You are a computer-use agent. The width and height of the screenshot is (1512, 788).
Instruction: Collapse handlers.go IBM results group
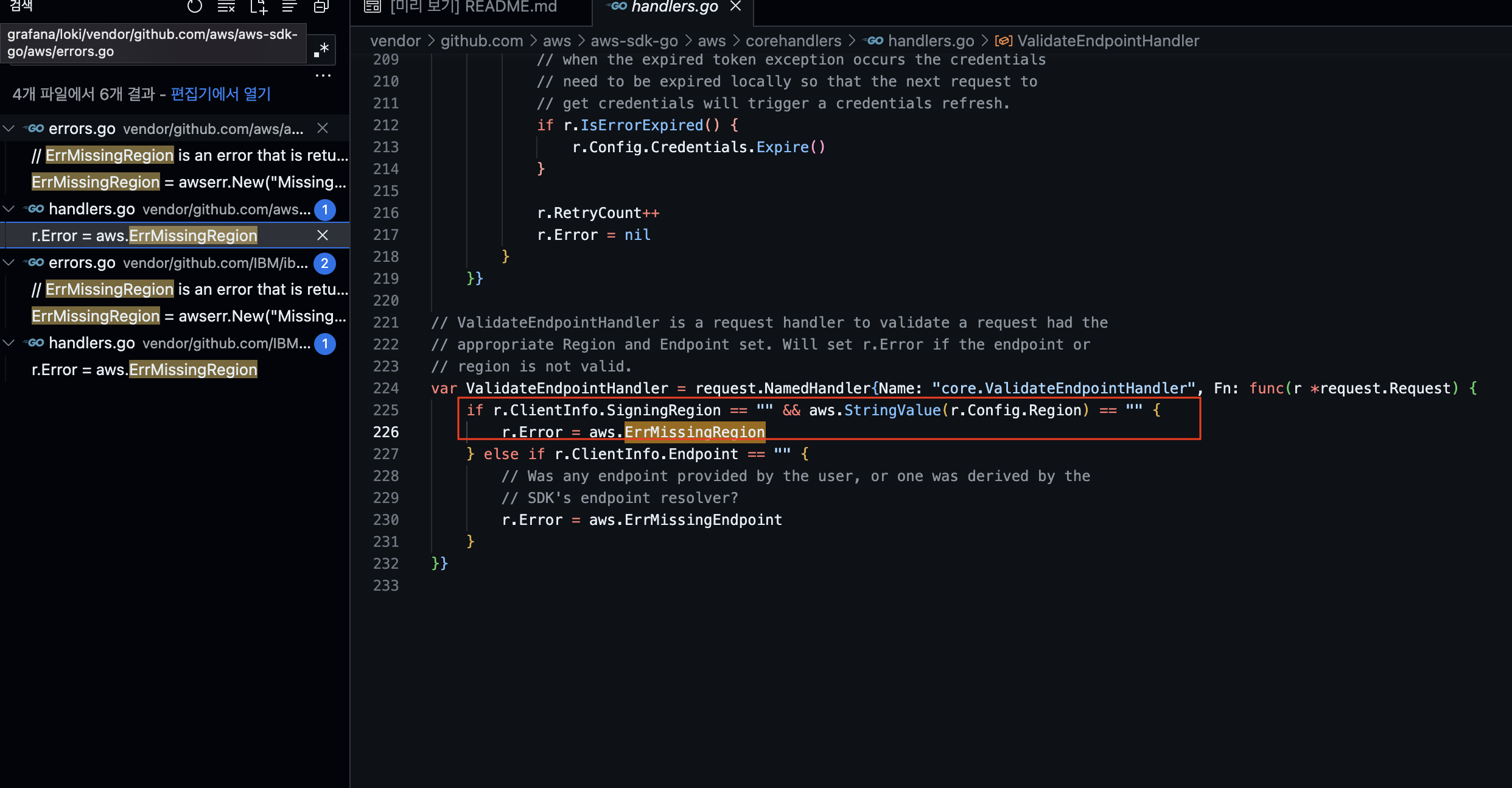point(9,343)
